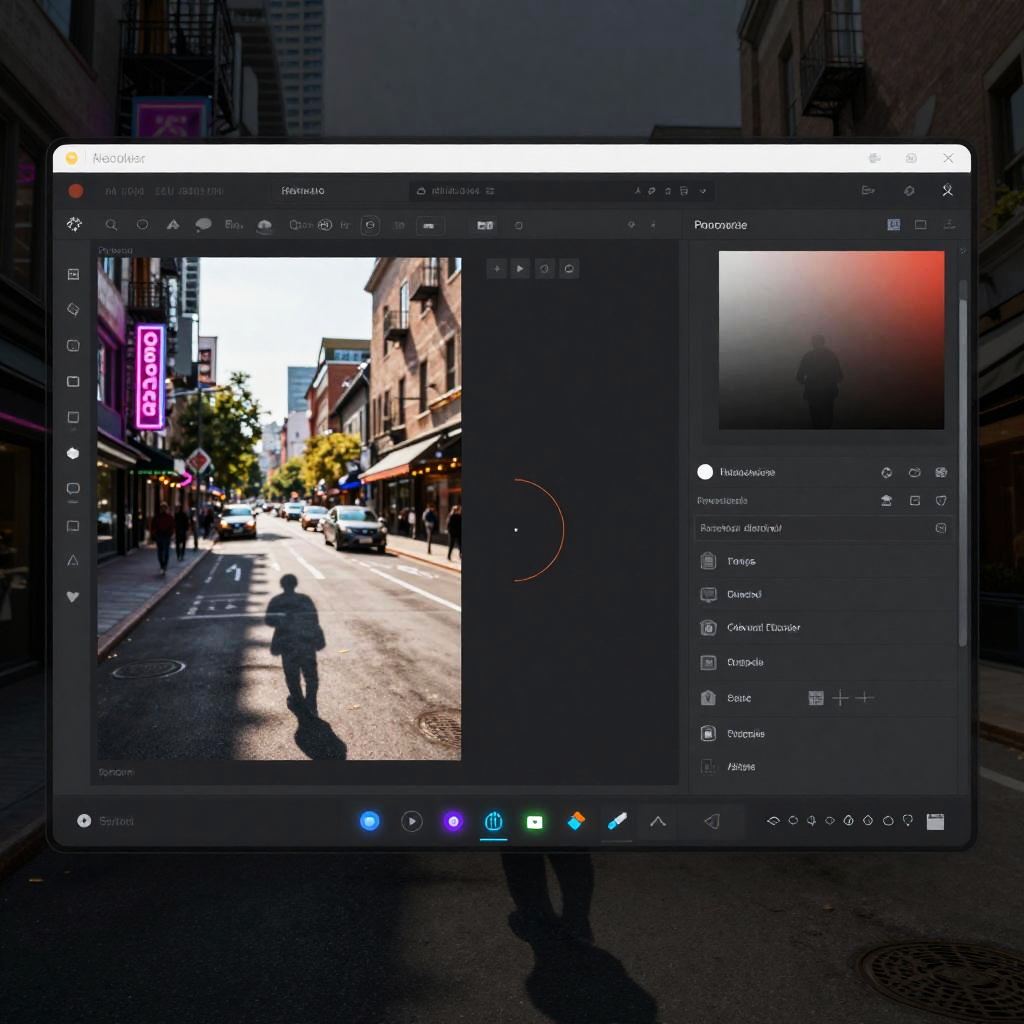The image size is (1024, 1024).
Task: Click the red record circle in the top bar
Action: [x=75, y=191]
